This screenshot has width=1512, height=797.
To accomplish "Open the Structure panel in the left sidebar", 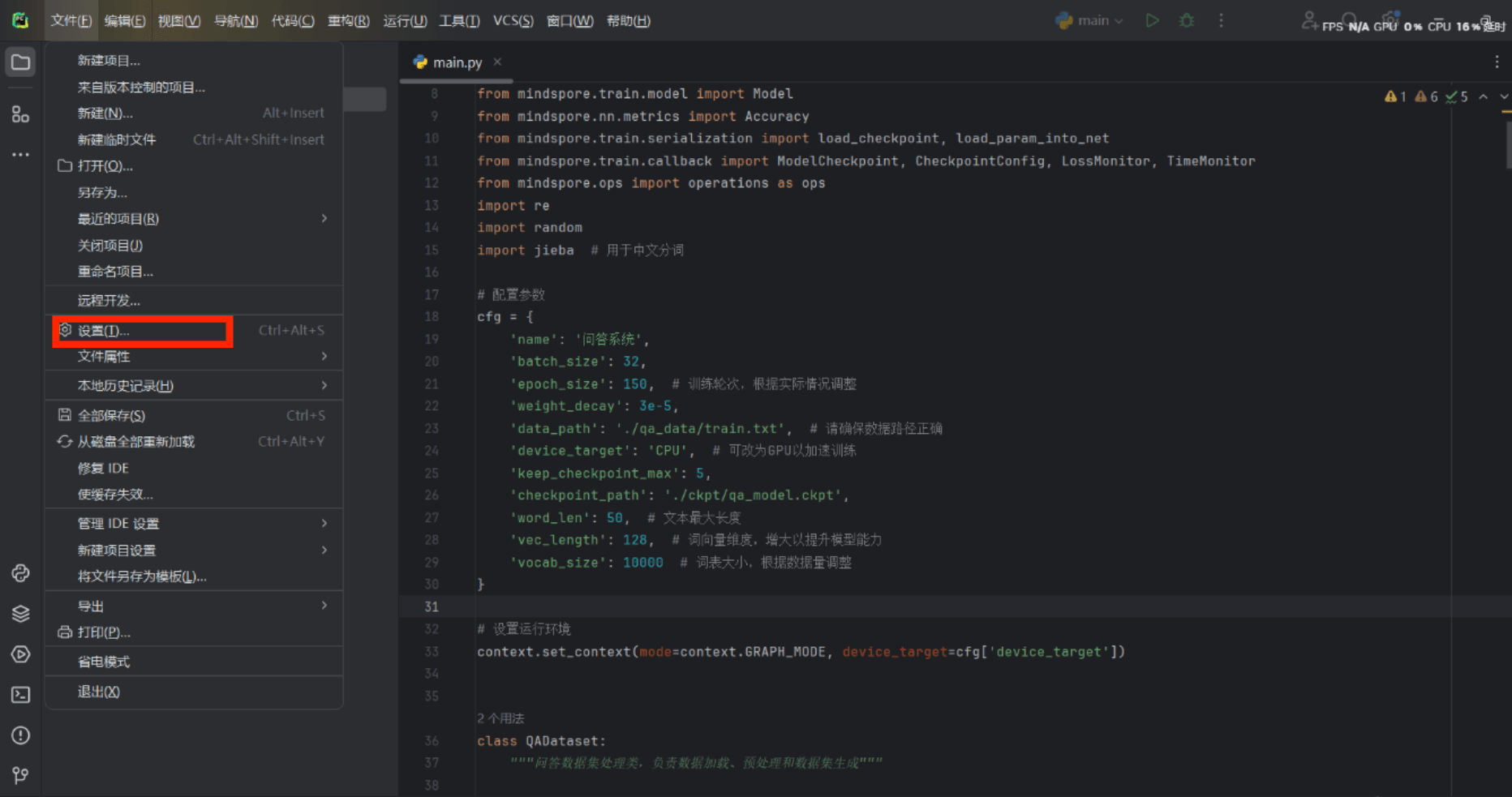I will tap(20, 114).
